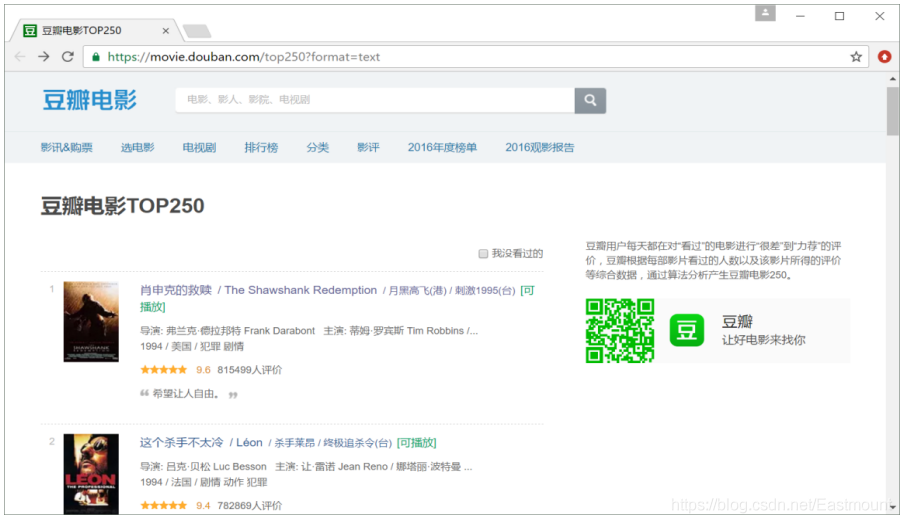Click the 豆瓣电影TOP250 page heading
This screenshot has height=523, width=902.
(x=123, y=206)
